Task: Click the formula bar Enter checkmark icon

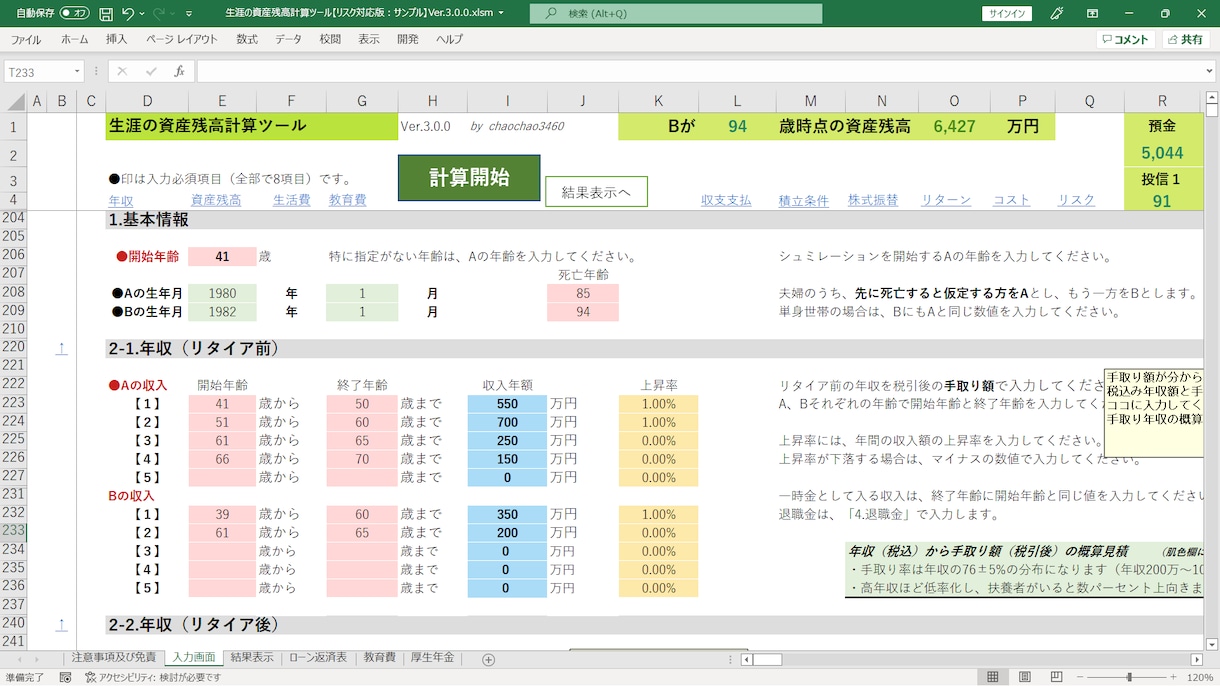Action: pyautogui.click(x=151, y=72)
